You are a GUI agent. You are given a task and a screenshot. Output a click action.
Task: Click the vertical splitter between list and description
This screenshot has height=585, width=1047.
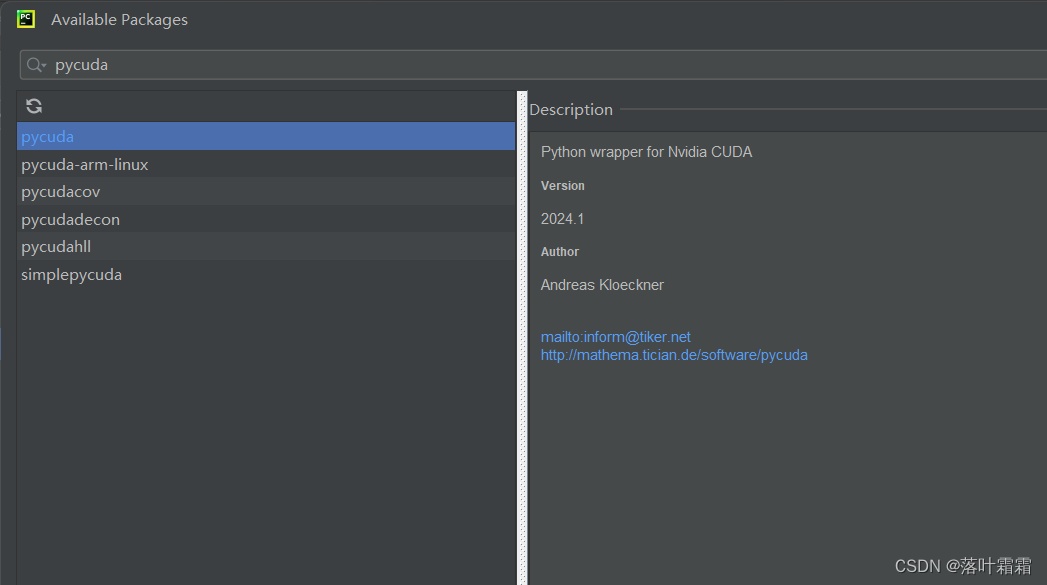click(x=522, y=338)
